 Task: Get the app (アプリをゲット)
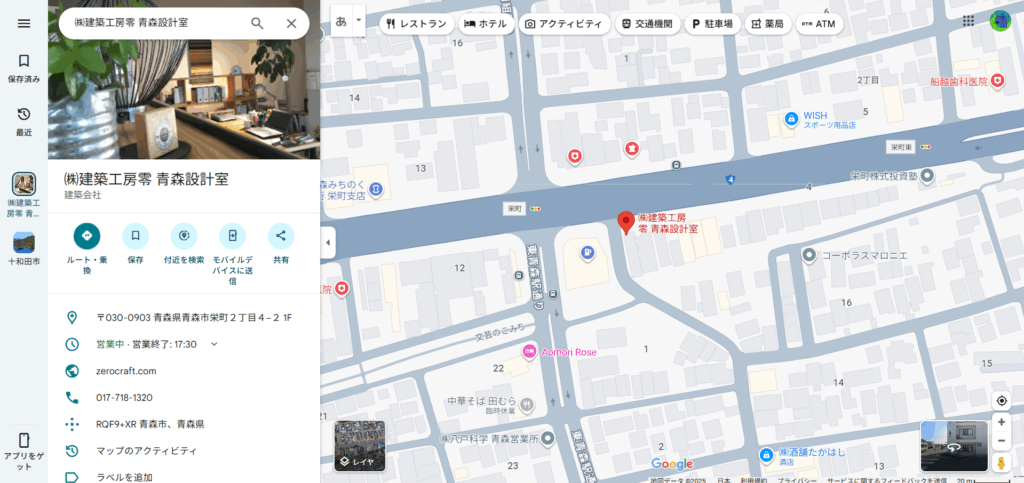(x=24, y=452)
